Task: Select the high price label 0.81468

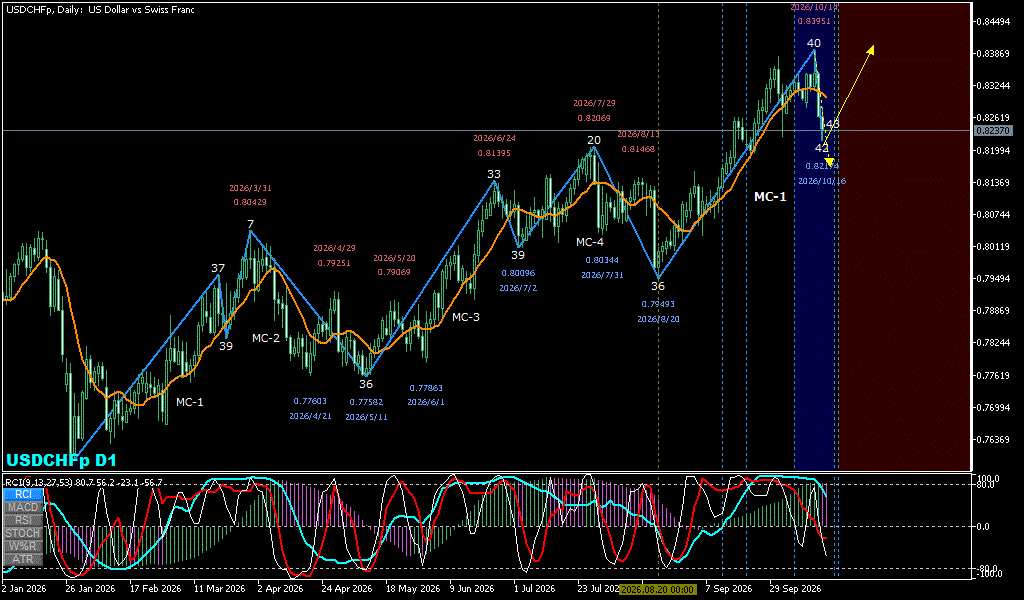Action: 638,149
